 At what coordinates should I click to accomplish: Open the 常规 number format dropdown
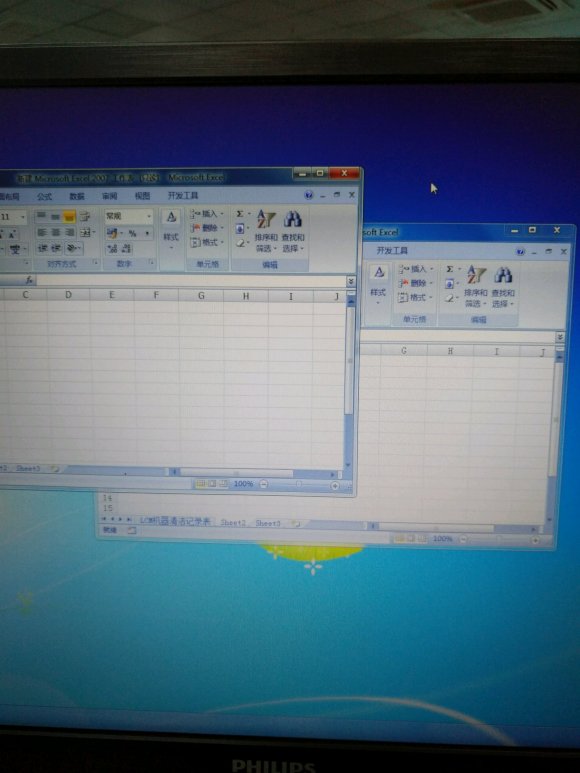(x=128, y=216)
